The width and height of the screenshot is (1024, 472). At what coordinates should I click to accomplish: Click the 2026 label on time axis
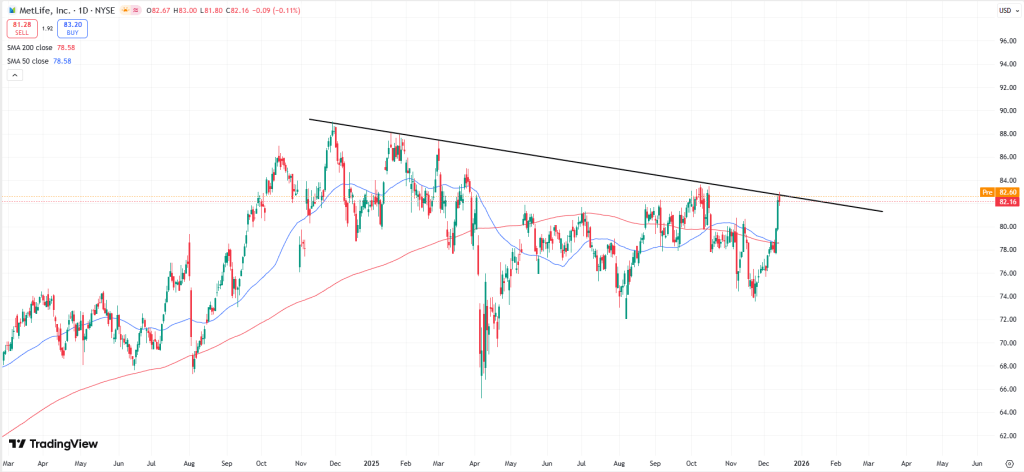[800, 464]
